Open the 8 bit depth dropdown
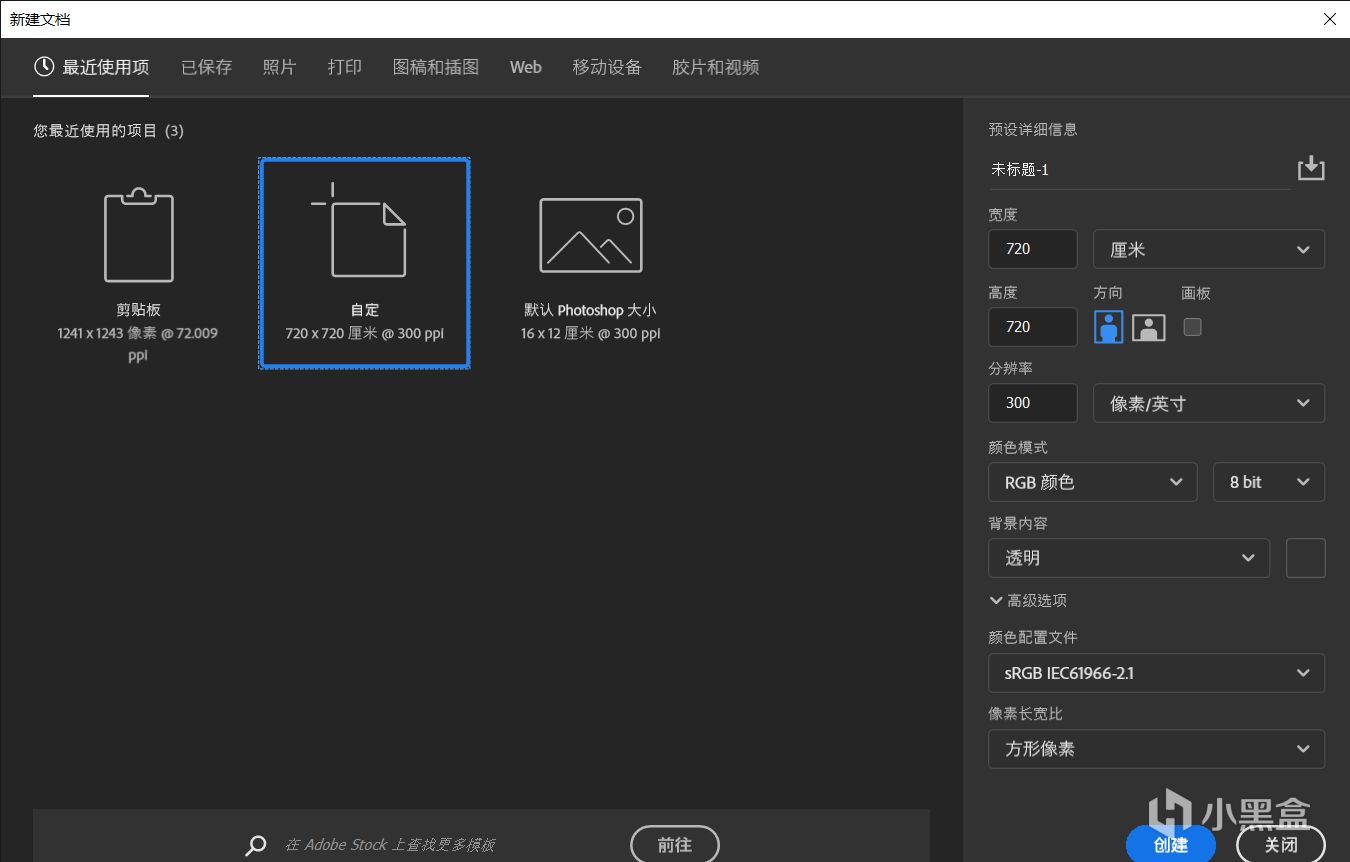 [1269, 482]
